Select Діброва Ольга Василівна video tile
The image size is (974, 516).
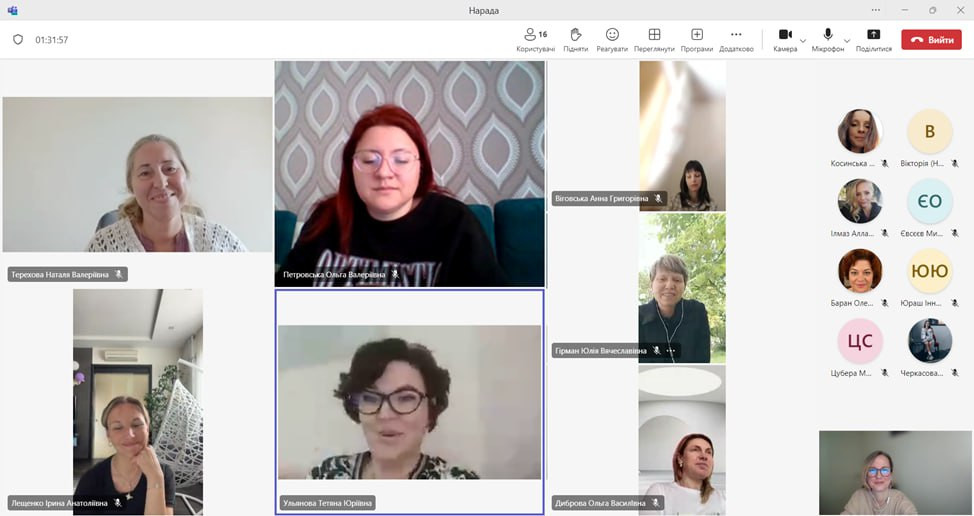coord(682,440)
